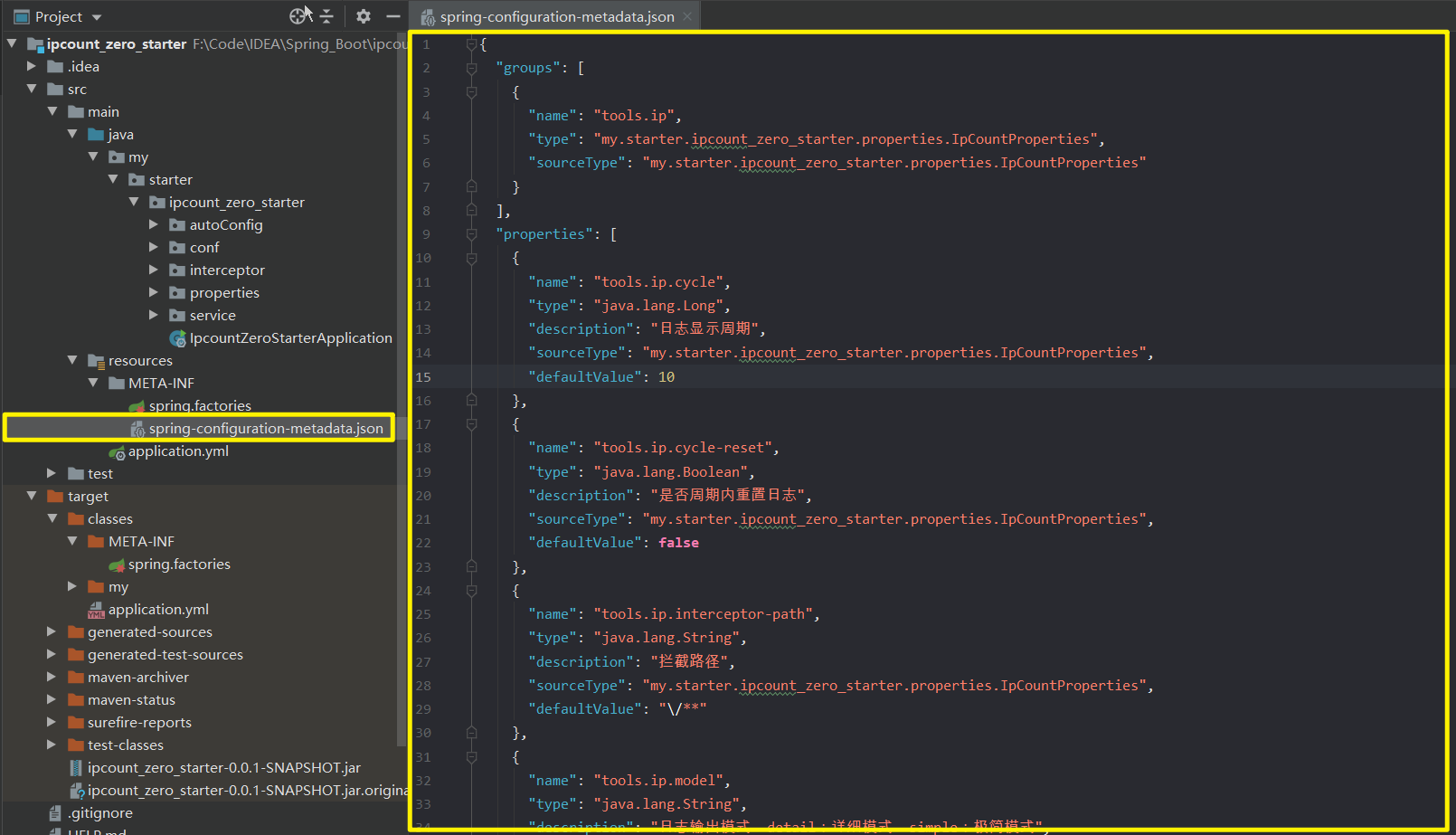Viewport: 1456px width, 835px height.
Task: Expand the test folder under src
Action: coord(52,473)
